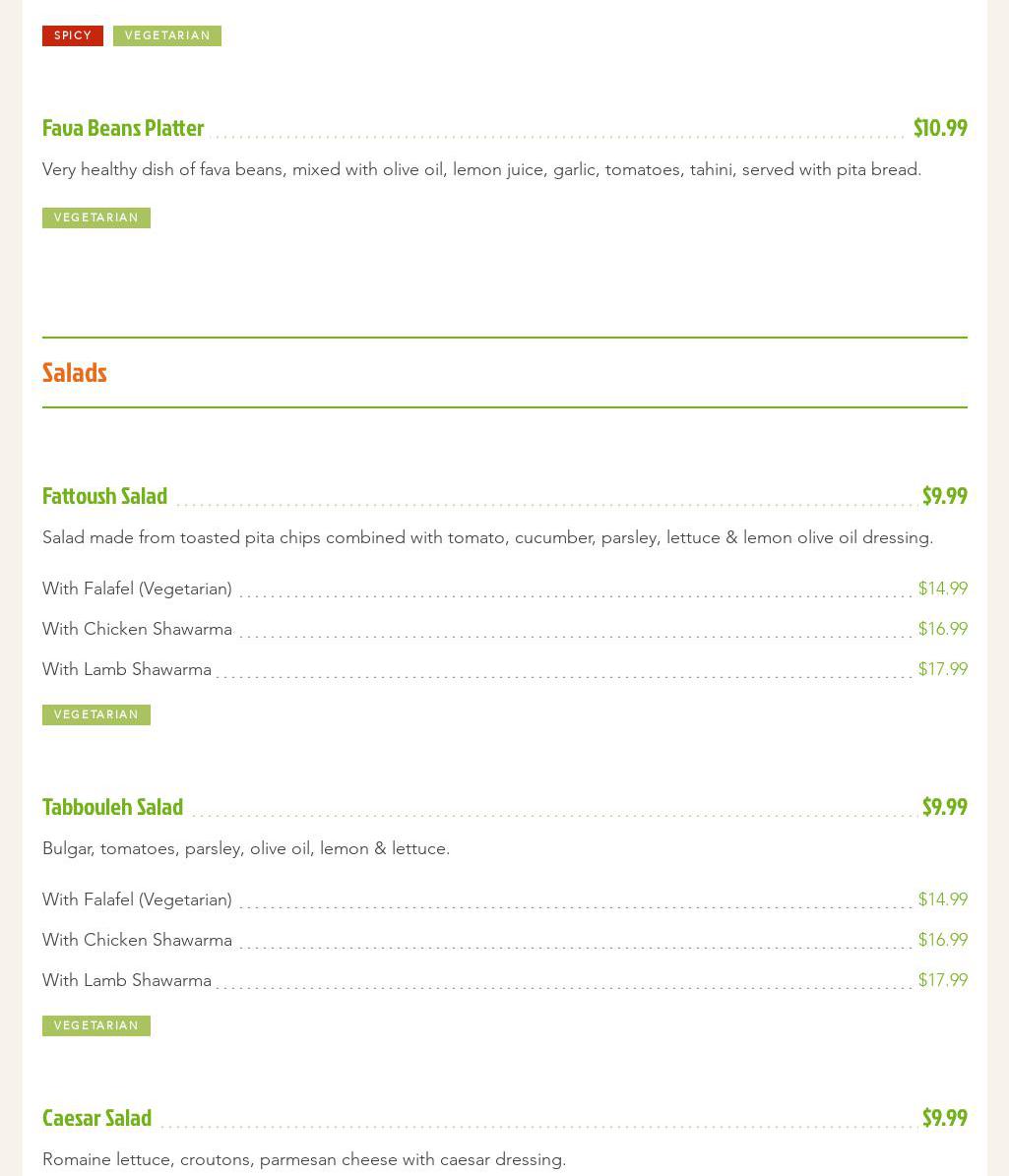The image size is (1009, 1176).
Task: Choose Tabbouleh With Falafel (Vegetarian) option
Action: click(137, 899)
